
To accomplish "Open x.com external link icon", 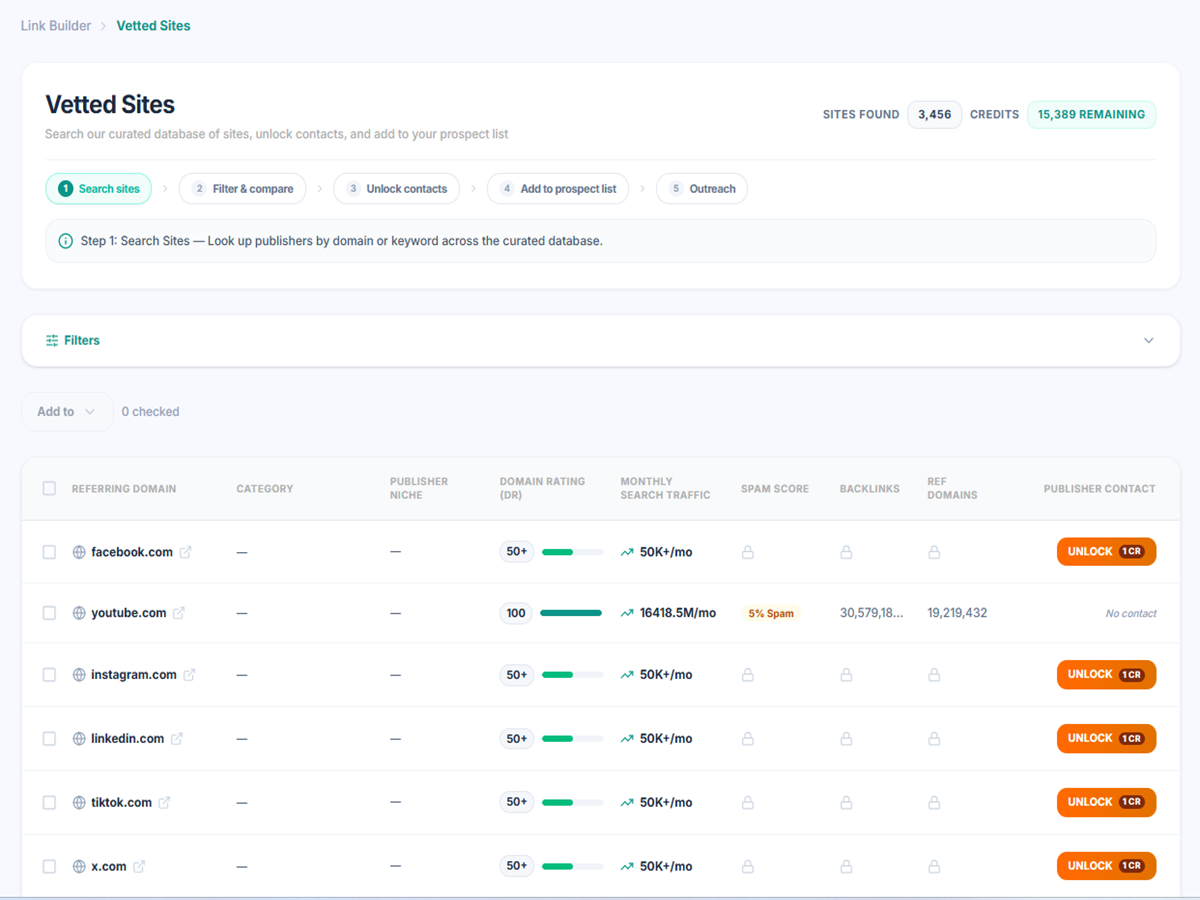I will [139, 867].
